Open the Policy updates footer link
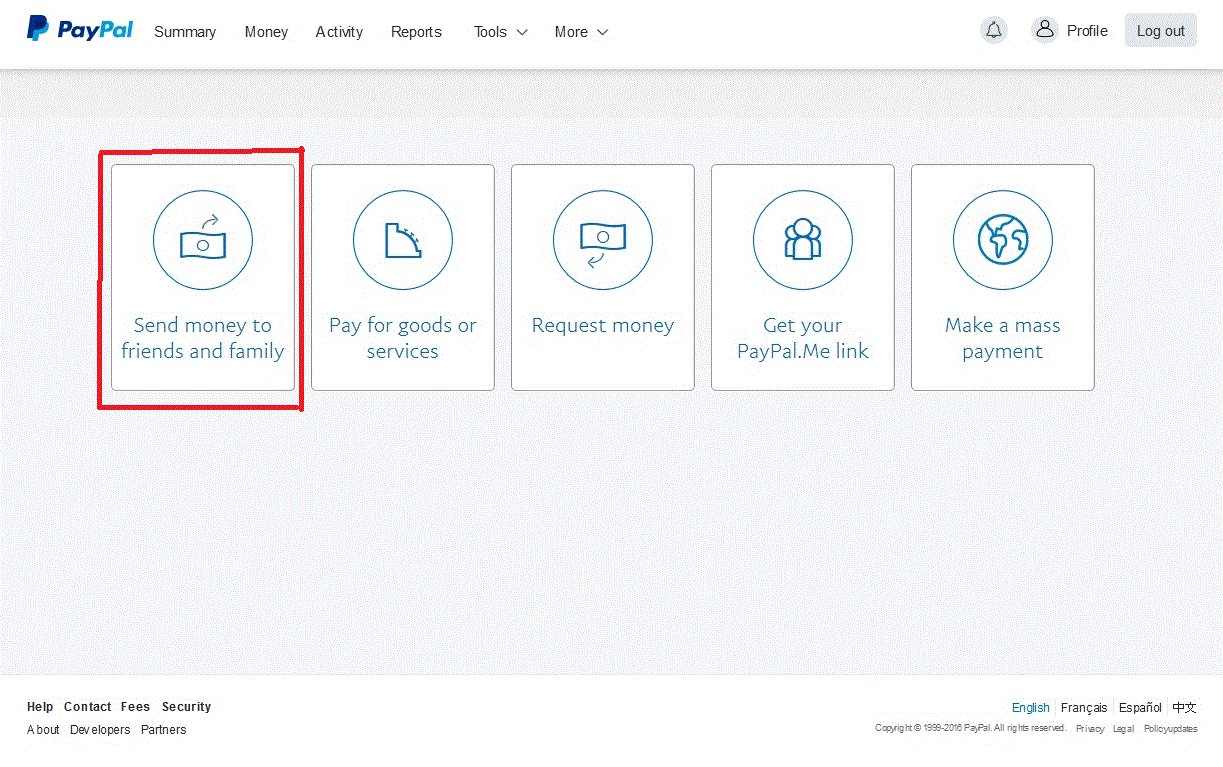The width and height of the screenshot is (1223, 767). 1171,729
